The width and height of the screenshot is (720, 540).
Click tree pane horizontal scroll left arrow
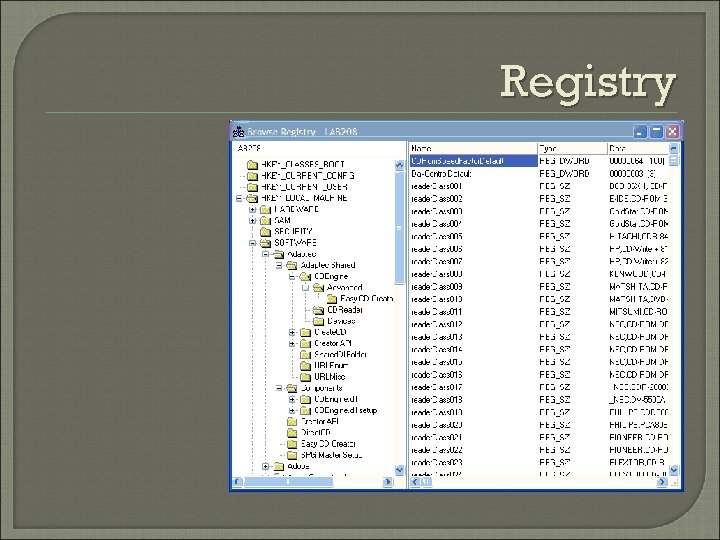point(237,482)
